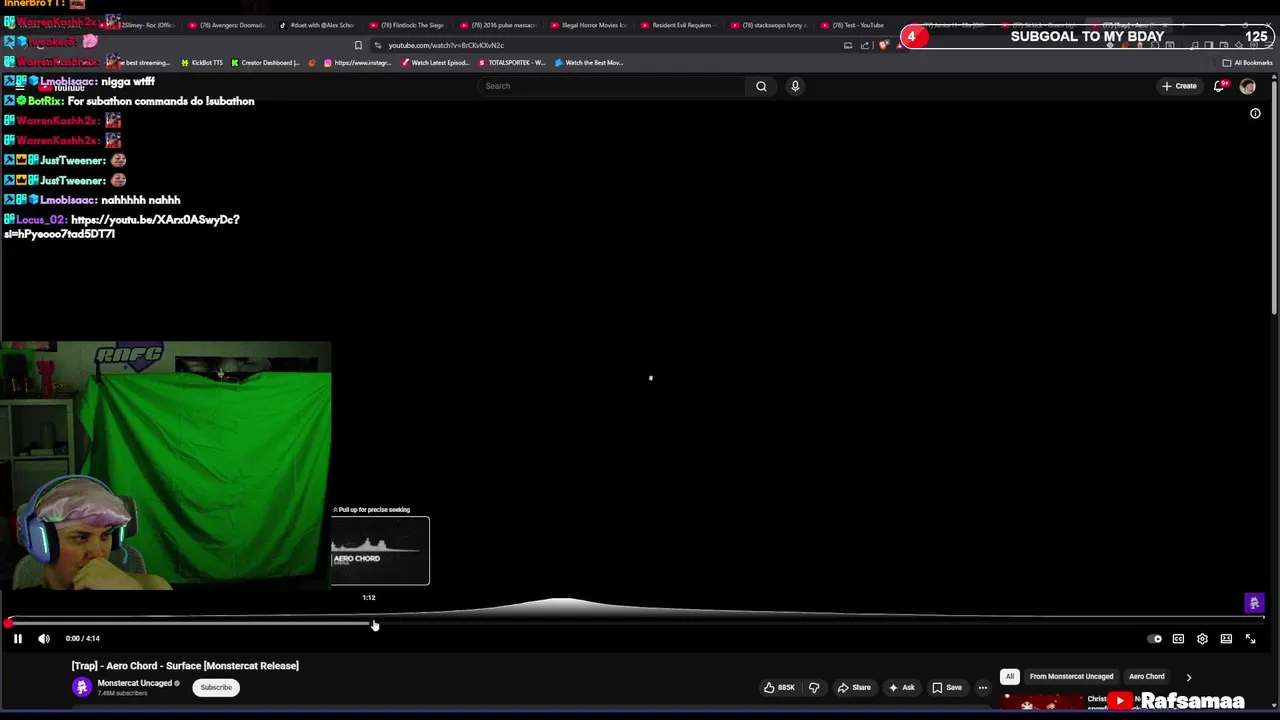Share this video
Screen dimensions: 1280x720
tap(854, 687)
